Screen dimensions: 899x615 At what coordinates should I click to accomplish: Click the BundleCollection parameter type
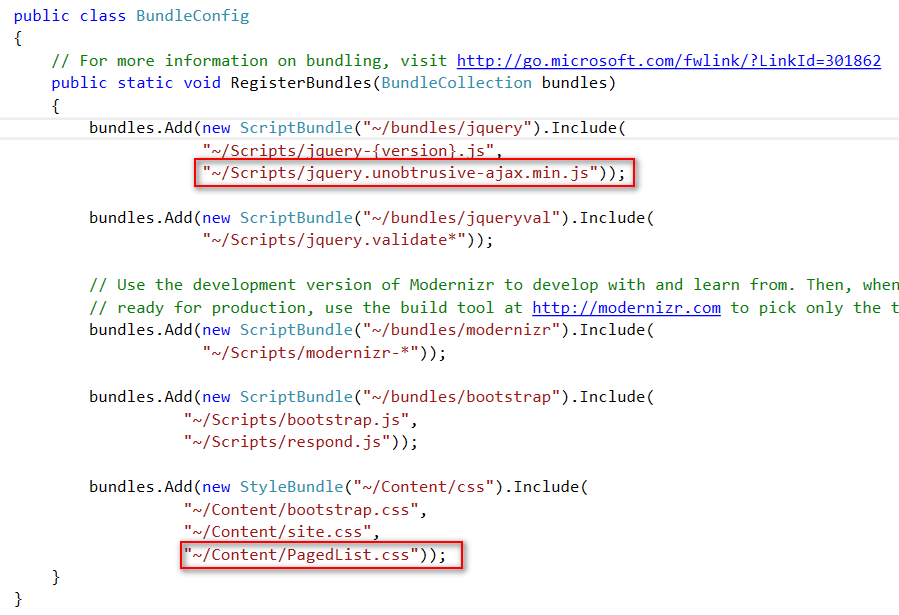pos(456,83)
